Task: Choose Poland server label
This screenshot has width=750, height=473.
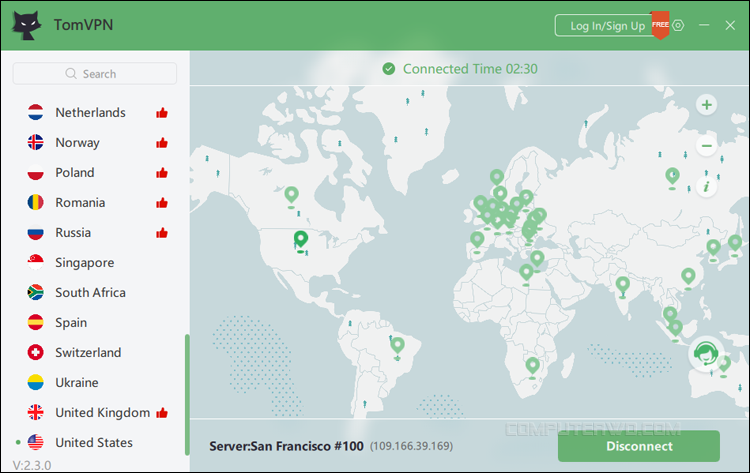Action: [75, 173]
